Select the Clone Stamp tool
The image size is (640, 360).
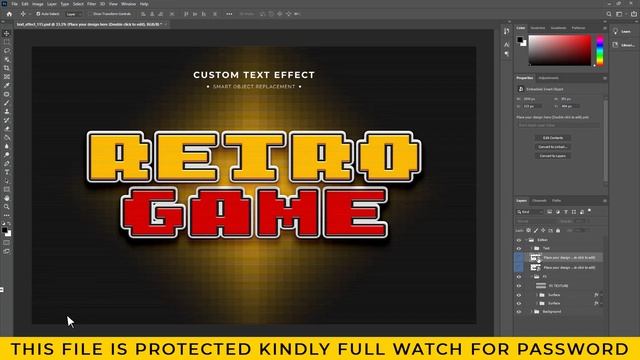[7, 111]
